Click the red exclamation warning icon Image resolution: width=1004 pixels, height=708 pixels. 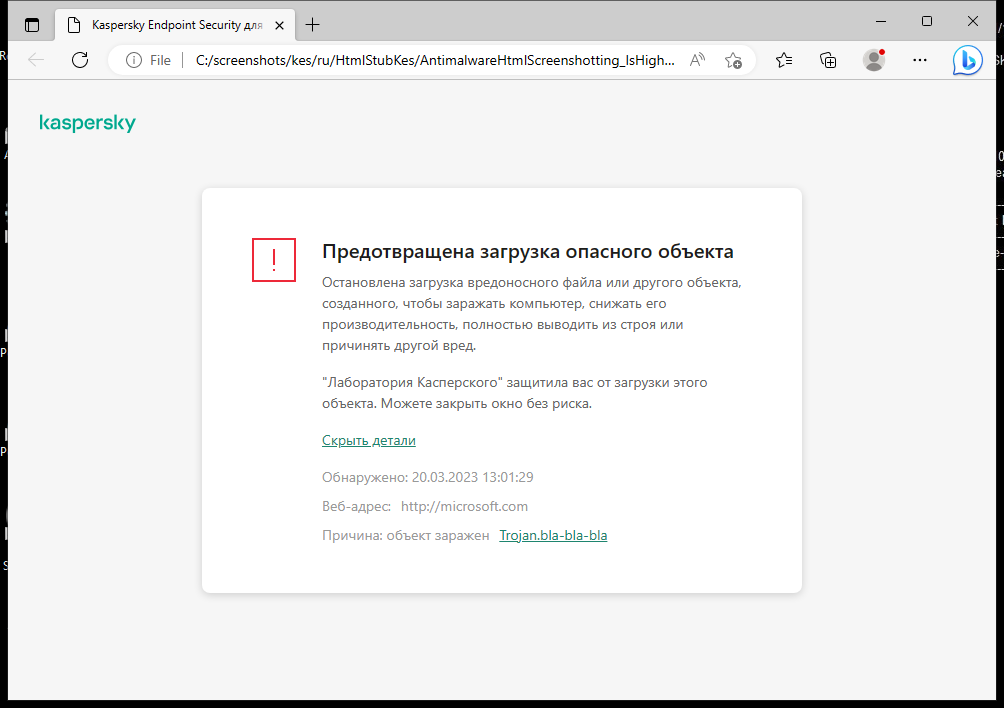(x=273, y=260)
